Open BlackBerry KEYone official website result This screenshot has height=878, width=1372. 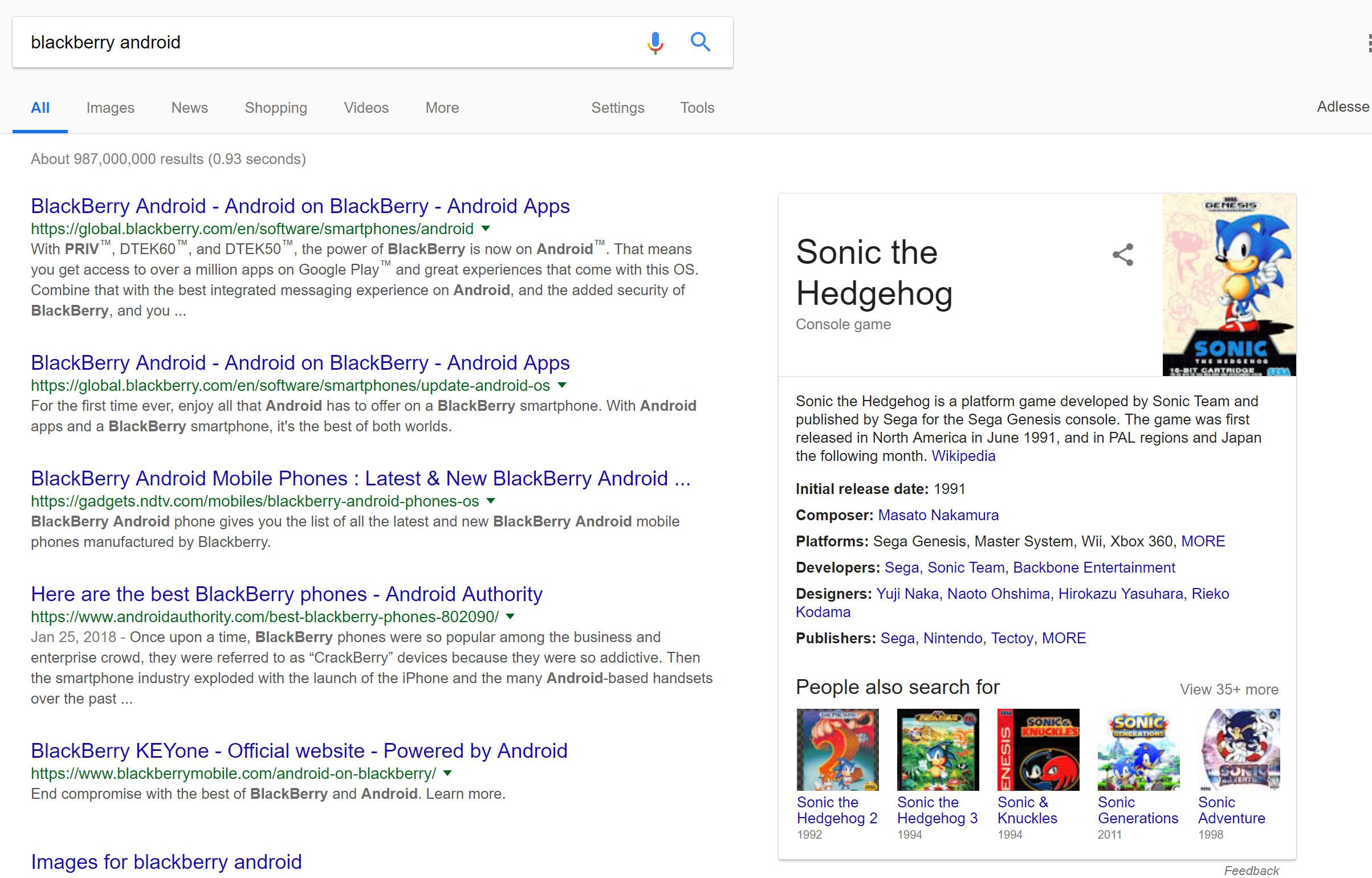coord(299,751)
